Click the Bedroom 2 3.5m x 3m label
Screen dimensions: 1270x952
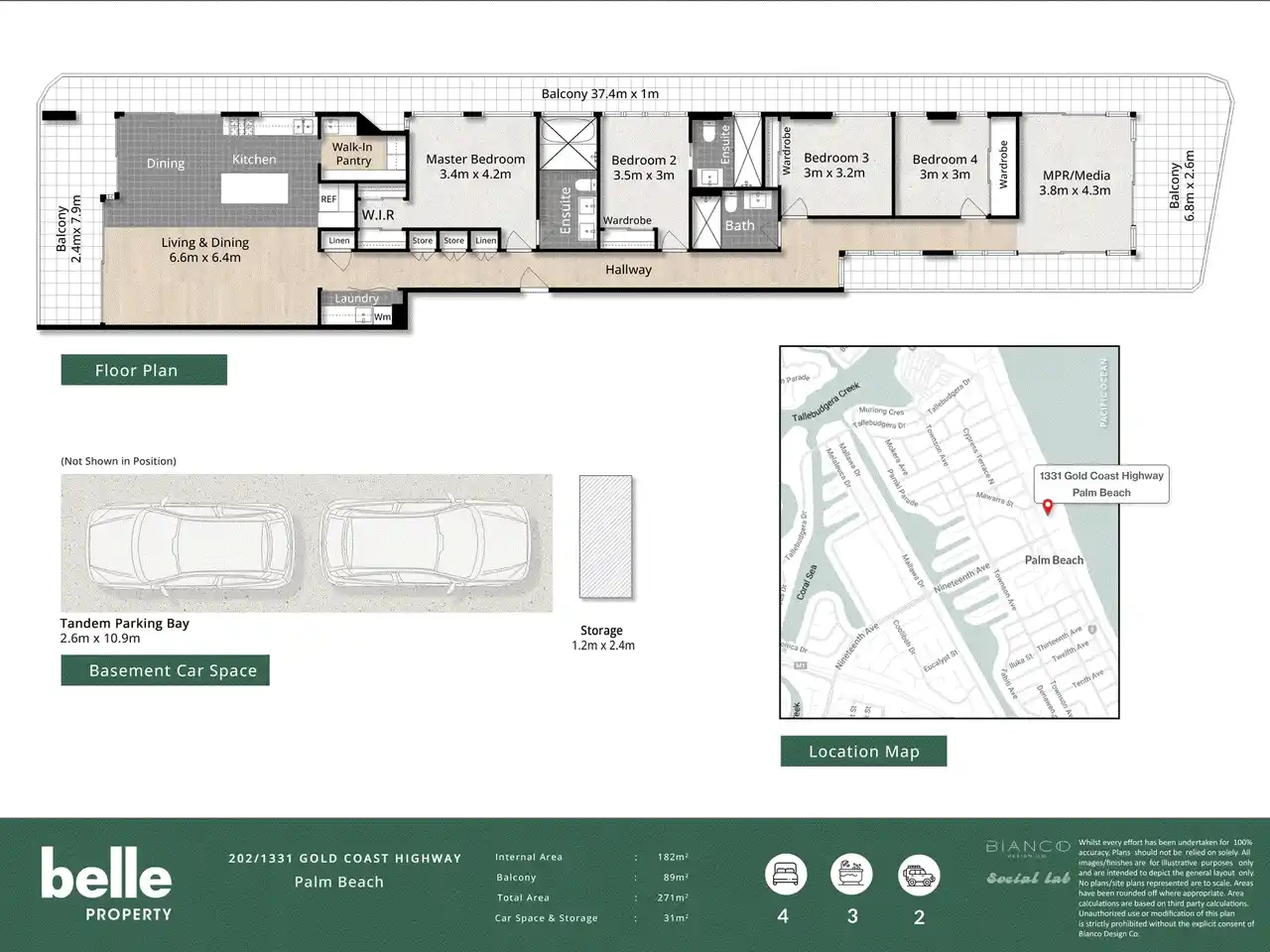coord(644,168)
